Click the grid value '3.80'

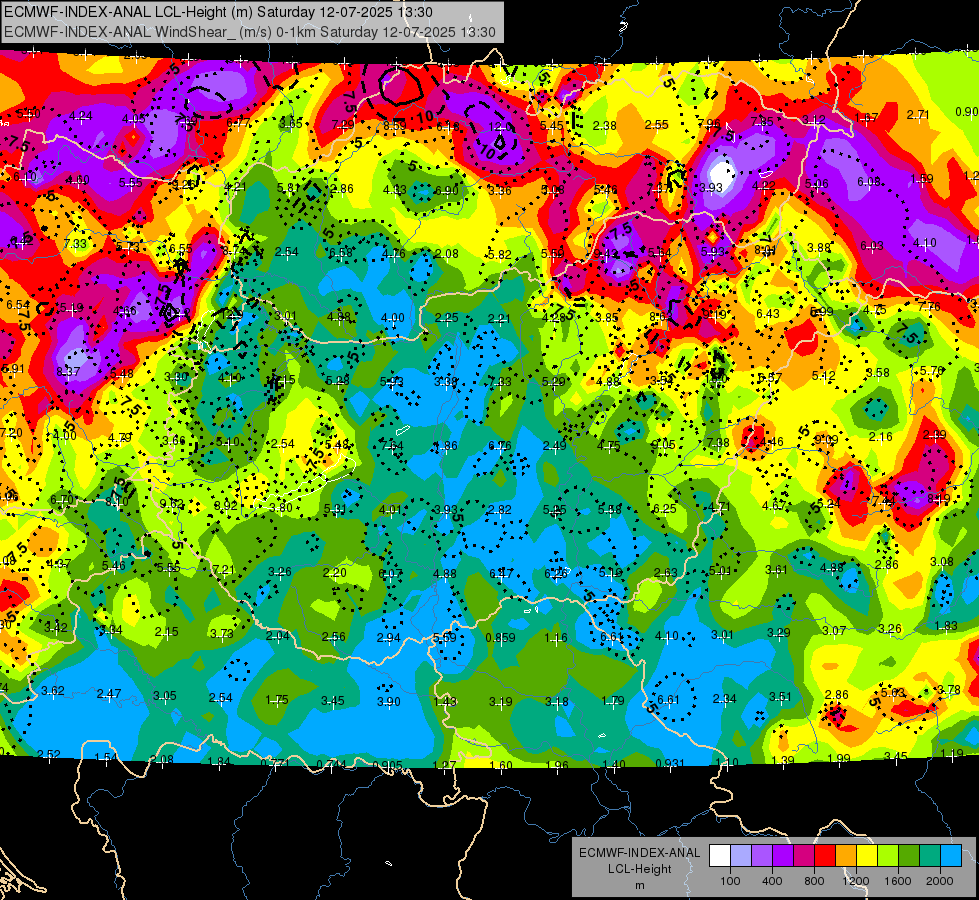pos(280,507)
